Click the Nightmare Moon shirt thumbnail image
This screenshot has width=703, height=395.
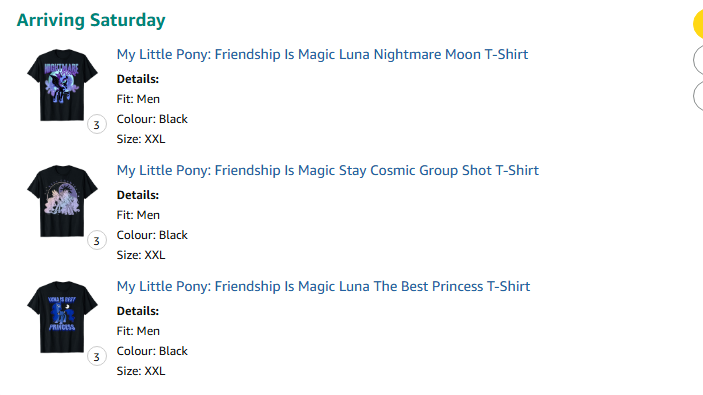62,85
